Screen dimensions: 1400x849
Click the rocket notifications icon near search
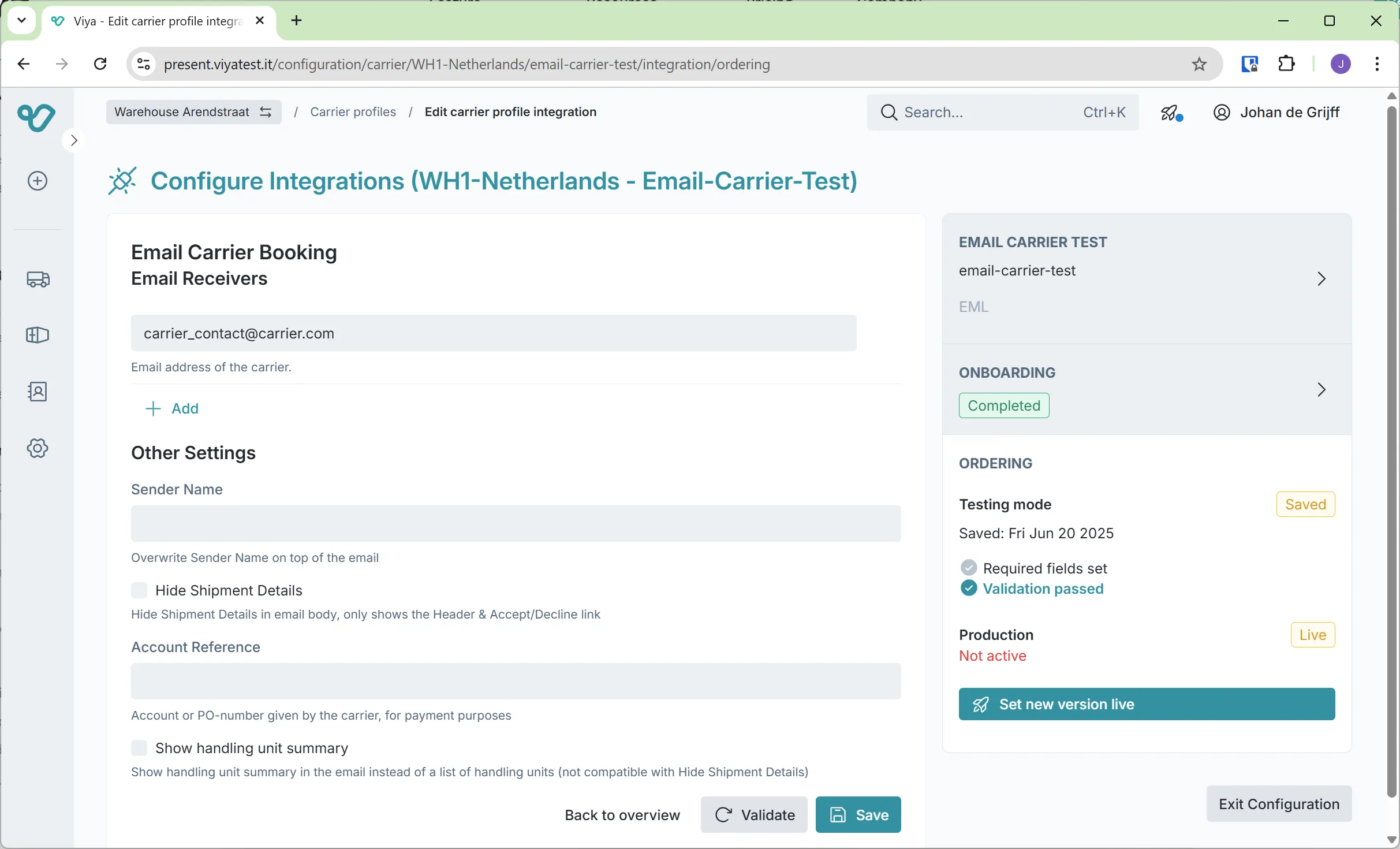click(1171, 113)
